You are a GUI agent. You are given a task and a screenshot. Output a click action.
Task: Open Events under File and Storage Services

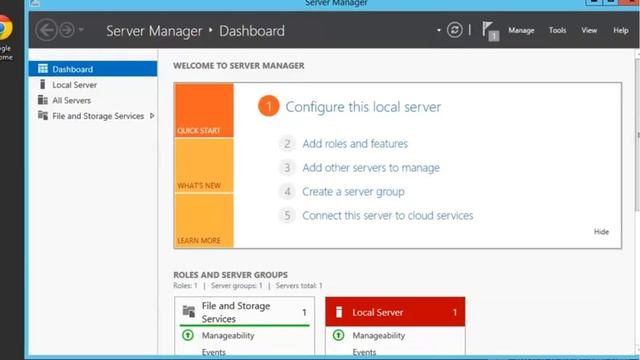(x=213, y=352)
